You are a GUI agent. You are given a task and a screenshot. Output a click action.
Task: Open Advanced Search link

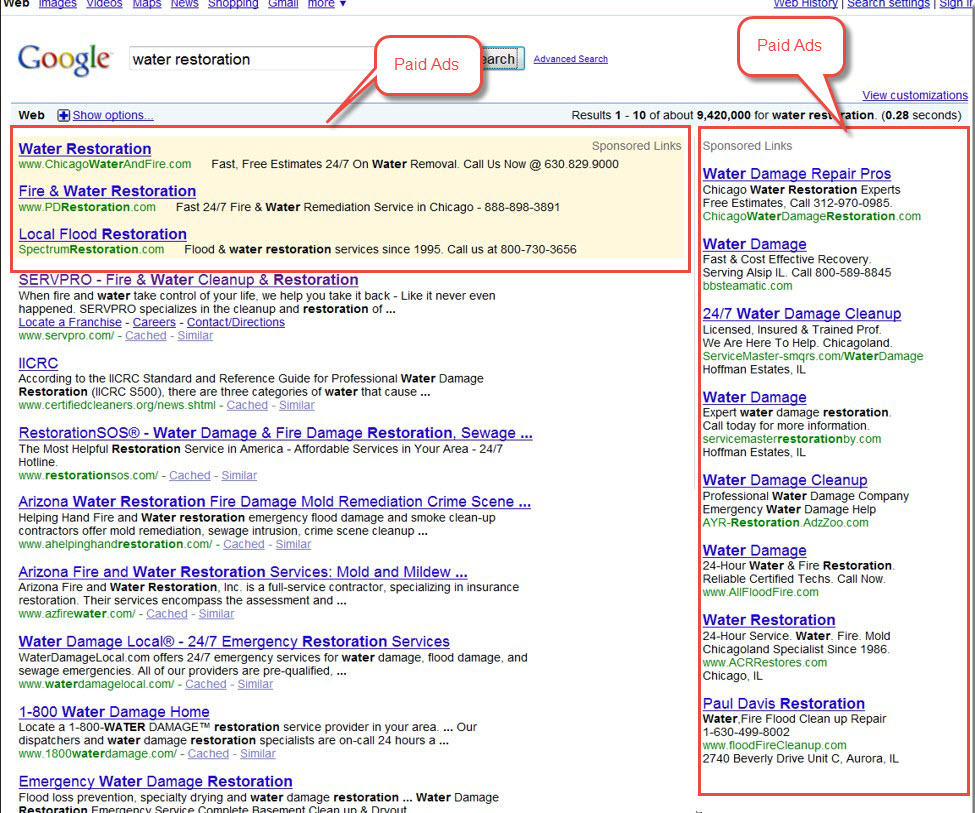tap(570, 59)
